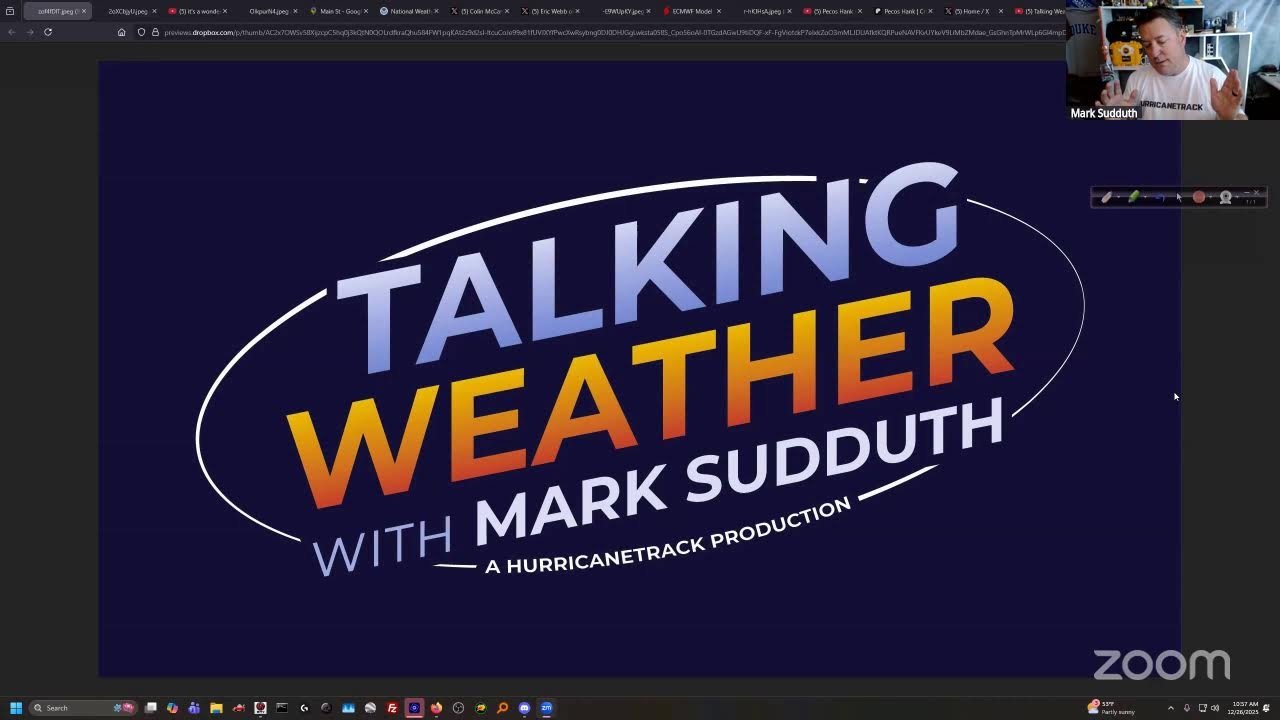Switch to the Eric Webb X tab
Image resolution: width=1280 pixels, height=720 pixels.
[551, 11]
